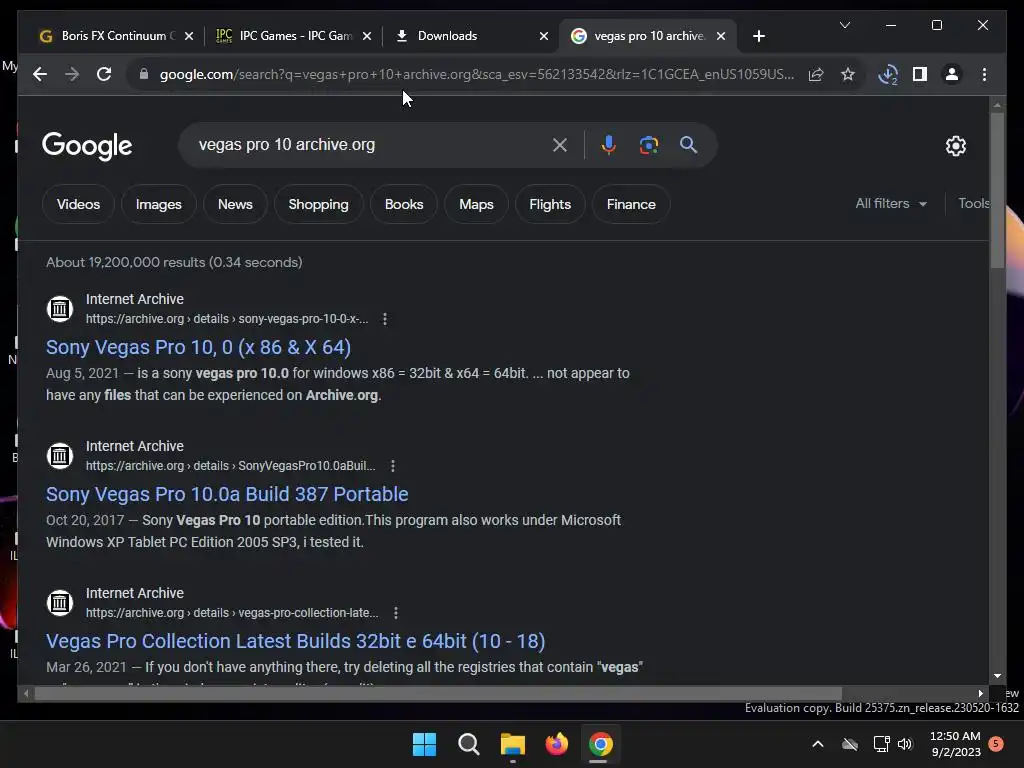
Task: Click the horizontal scrollbar thumb
Action: [x=438, y=694]
